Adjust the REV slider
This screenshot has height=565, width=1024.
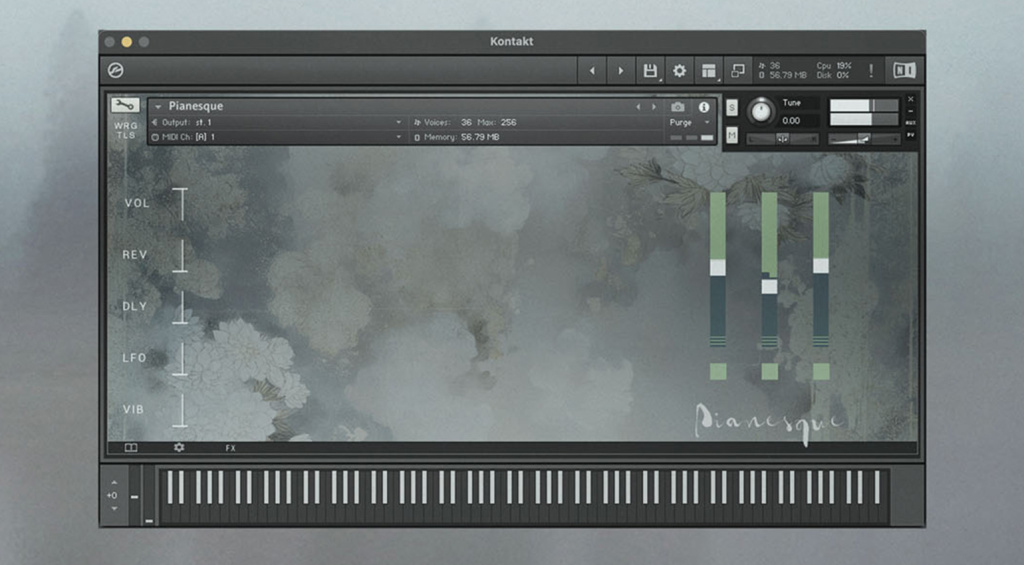[x=181, y=255]
